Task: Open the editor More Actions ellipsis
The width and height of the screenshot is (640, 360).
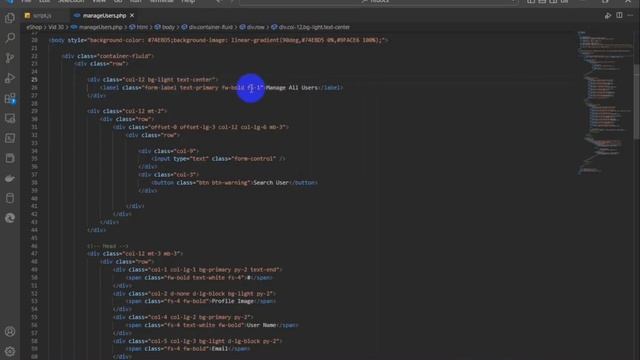Action: click(x=631, y=16)
